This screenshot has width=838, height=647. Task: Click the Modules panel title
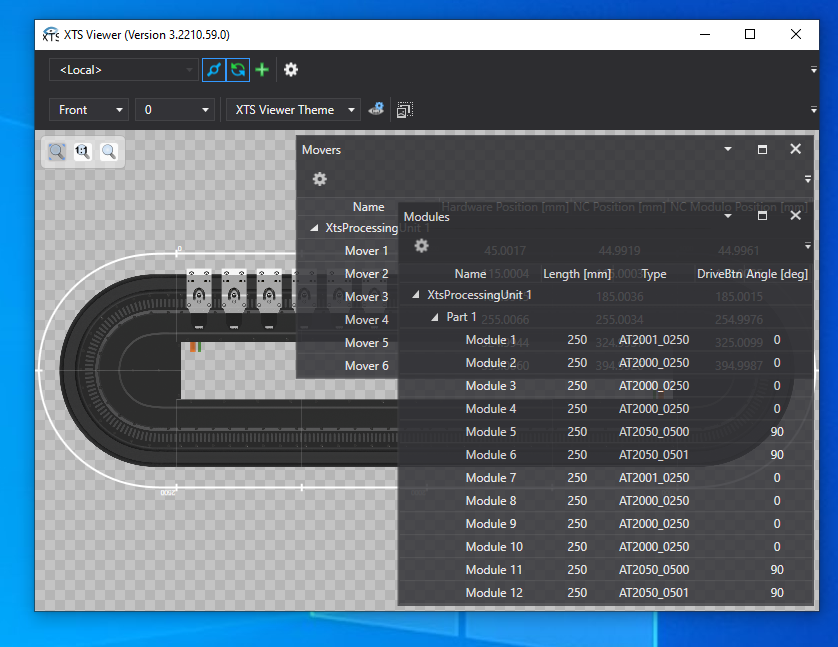pos(426,216)
